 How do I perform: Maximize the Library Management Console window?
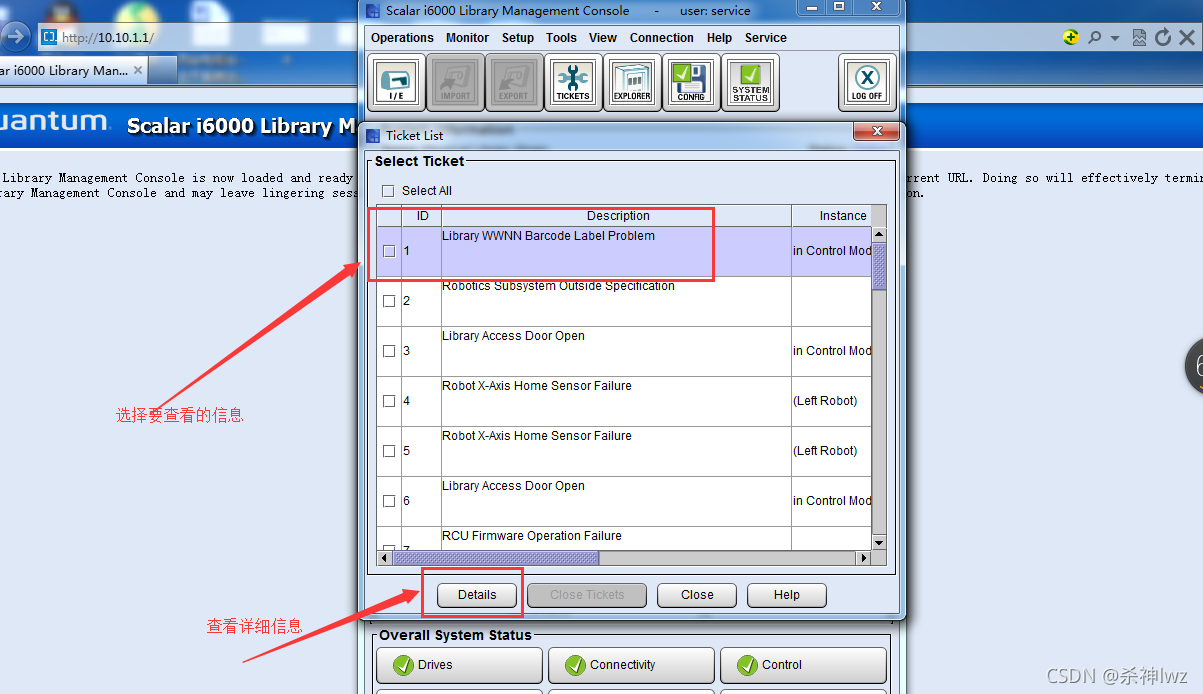pos(838,7)
